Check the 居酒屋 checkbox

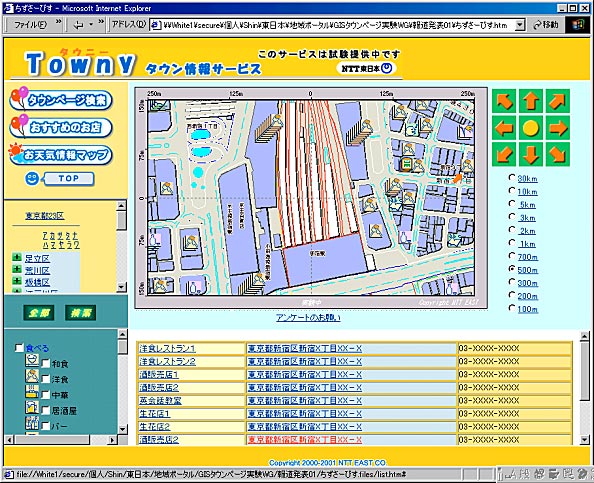[45, 411]
